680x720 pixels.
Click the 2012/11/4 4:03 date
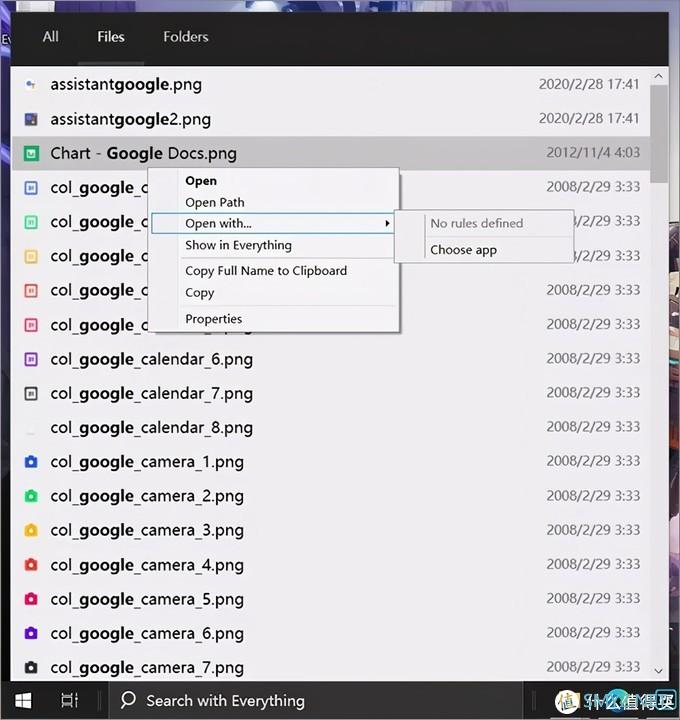pos(593,152)
